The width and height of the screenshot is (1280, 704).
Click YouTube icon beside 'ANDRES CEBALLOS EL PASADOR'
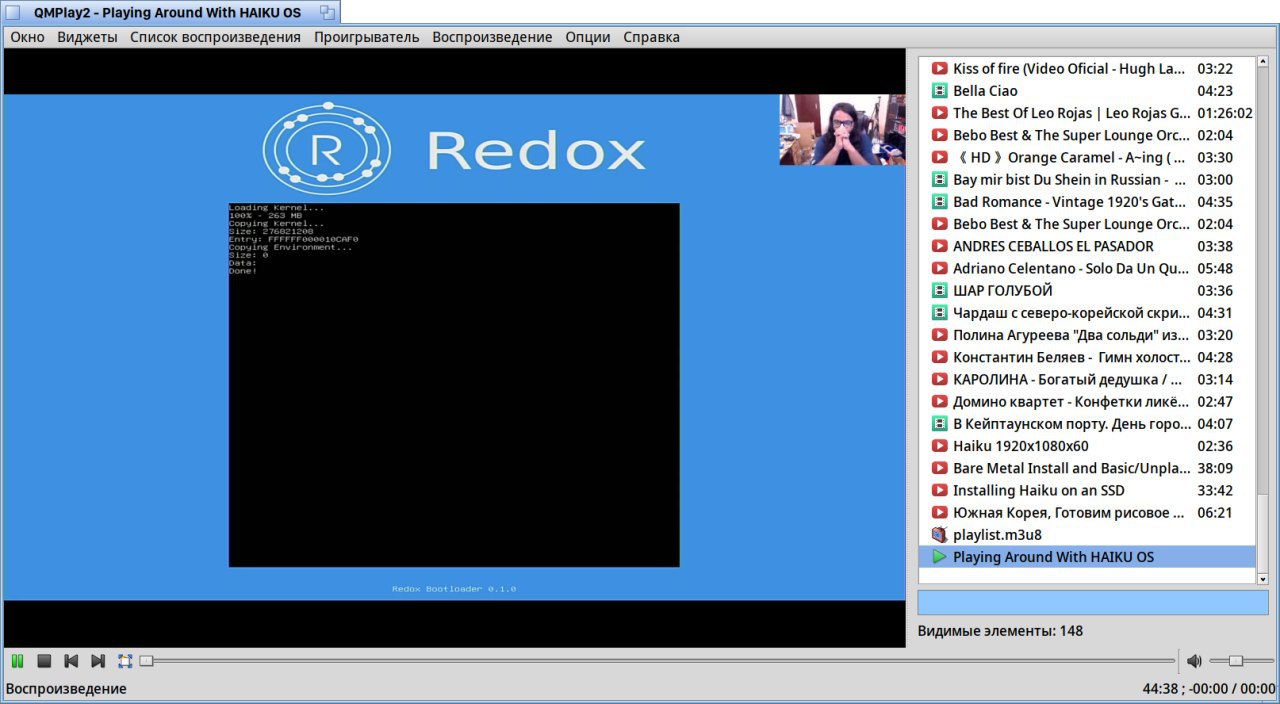[x=939, y=246]
